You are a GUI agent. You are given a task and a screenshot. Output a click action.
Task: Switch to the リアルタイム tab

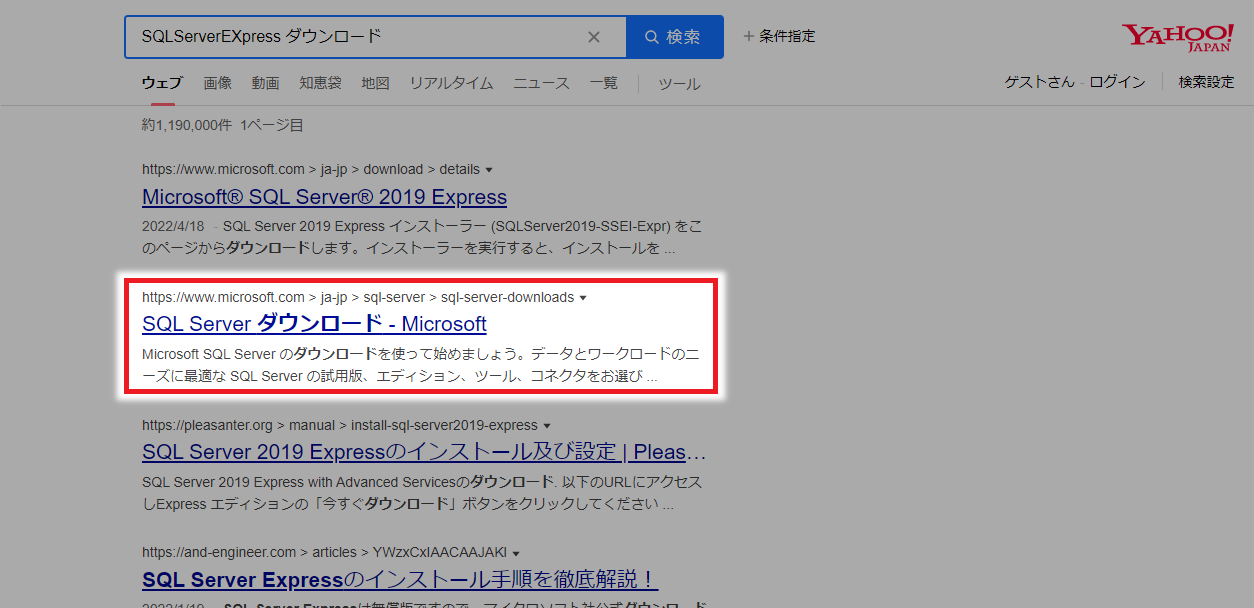pyautogui.click(x=451, y=83)
